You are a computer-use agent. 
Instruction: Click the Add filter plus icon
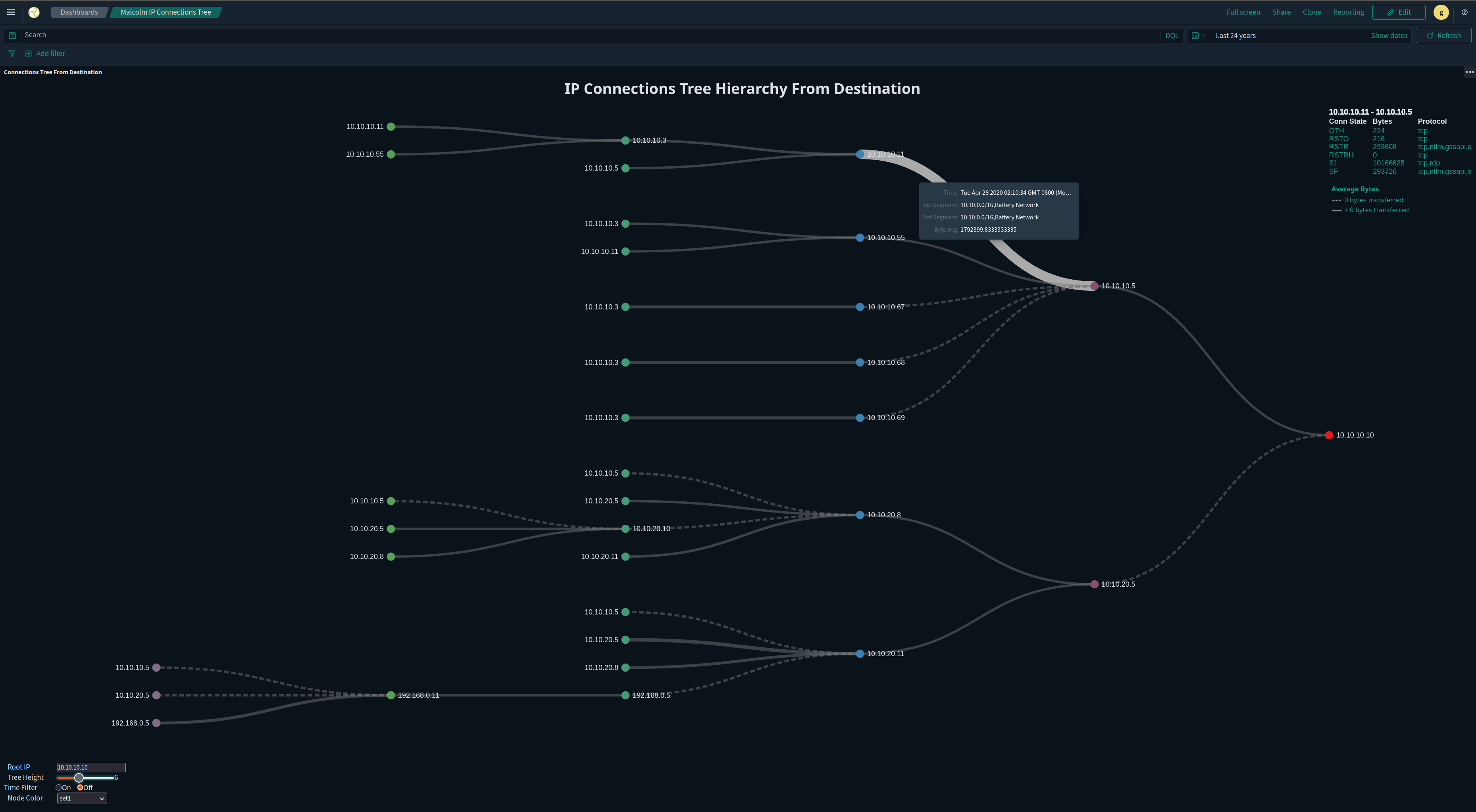[x=28, y=53]
